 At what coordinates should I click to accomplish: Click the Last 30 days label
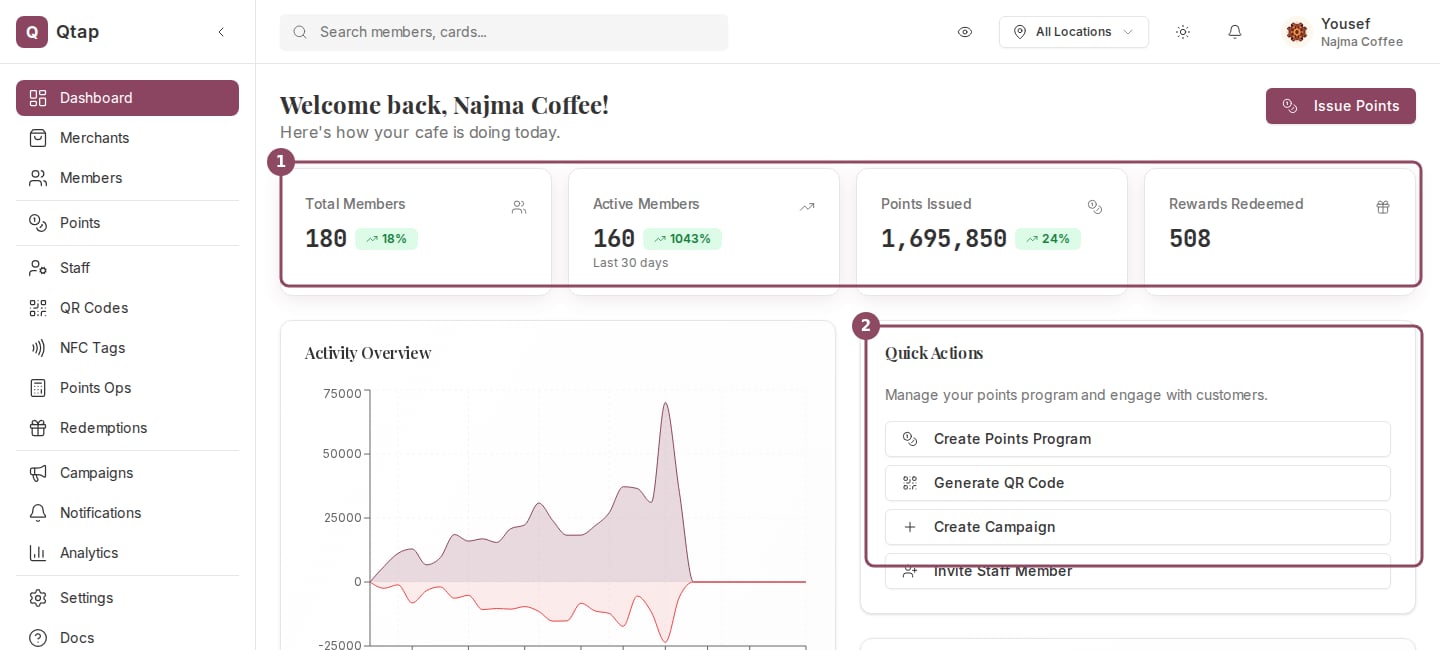pyautogui.click(x=631, y=263)
